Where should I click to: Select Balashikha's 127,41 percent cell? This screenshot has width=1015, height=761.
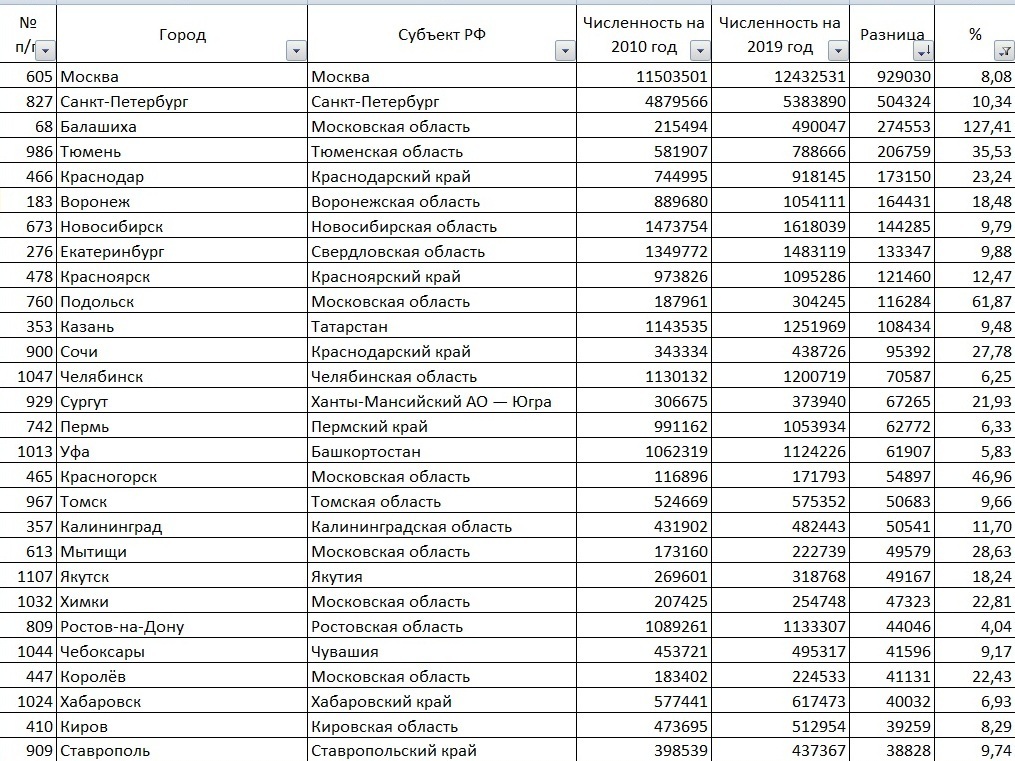(x=975, y=127)
